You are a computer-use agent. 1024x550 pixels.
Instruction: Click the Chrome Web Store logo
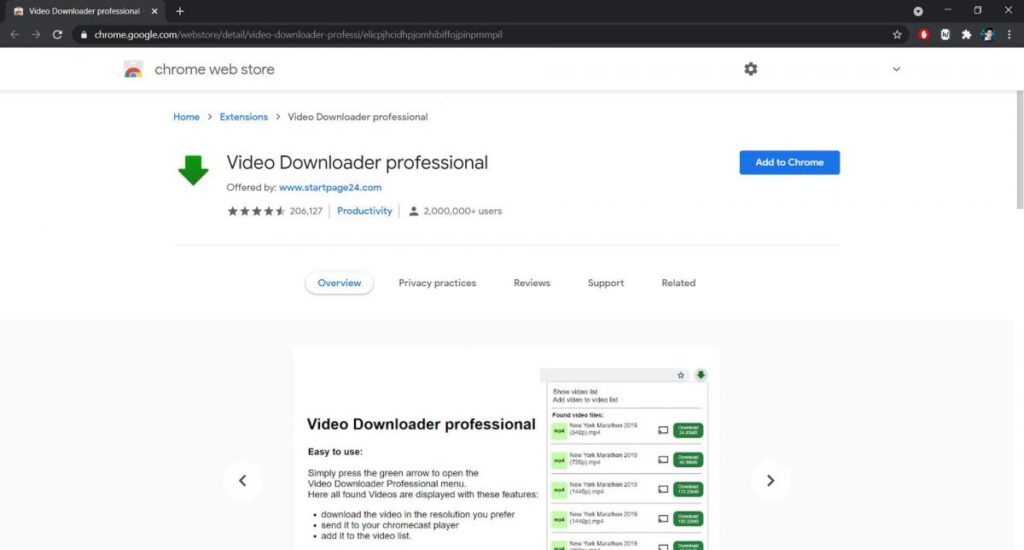click(133, 69)
